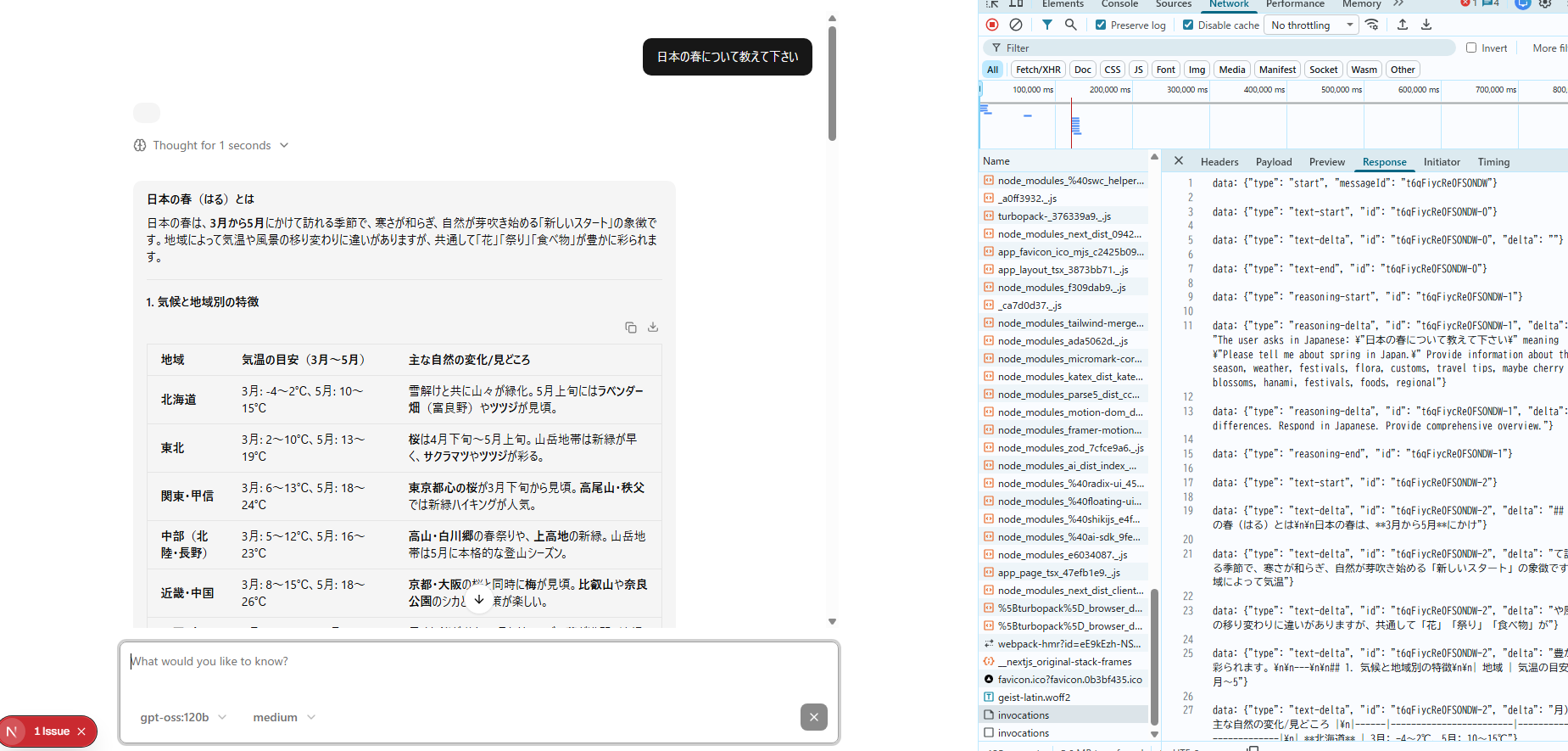Open the Preview tab of request
The height and width of the screenshot is (751, 1568).
coord(1327,161)
